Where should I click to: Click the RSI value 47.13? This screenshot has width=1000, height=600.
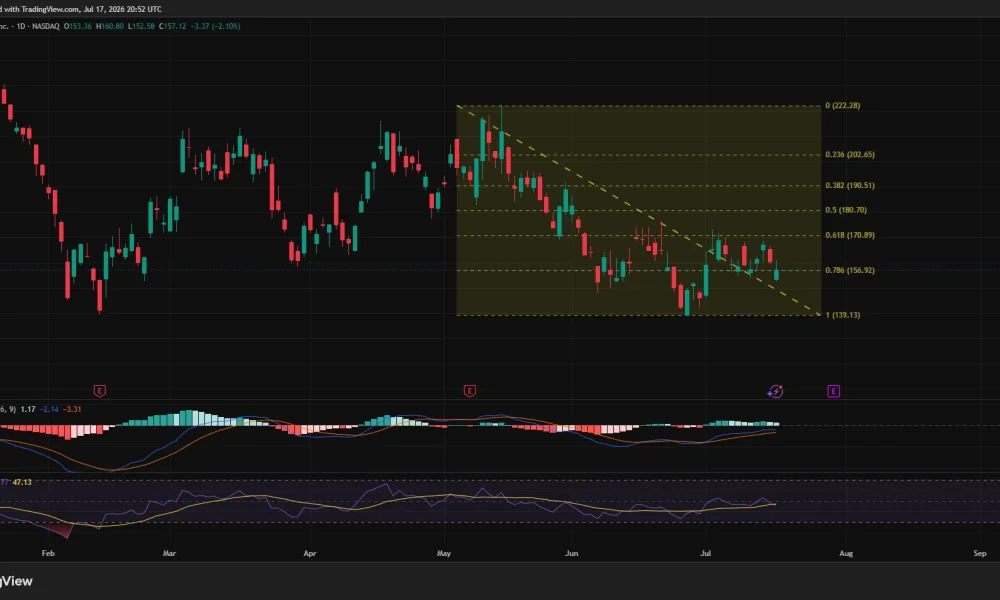[x=22, y=483]
